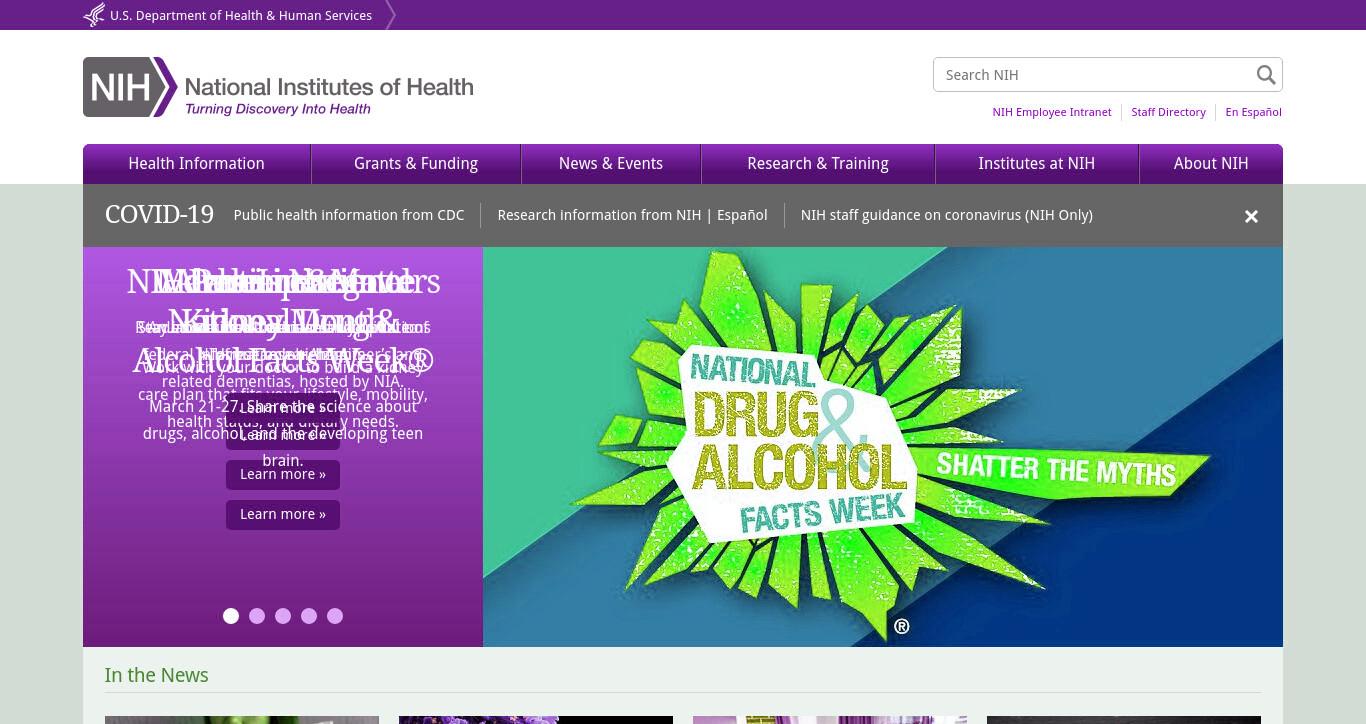This screenshot has width=1366, height=724.
Task: Click the COVID-19 banner title
Action: (x=159, y=215)
